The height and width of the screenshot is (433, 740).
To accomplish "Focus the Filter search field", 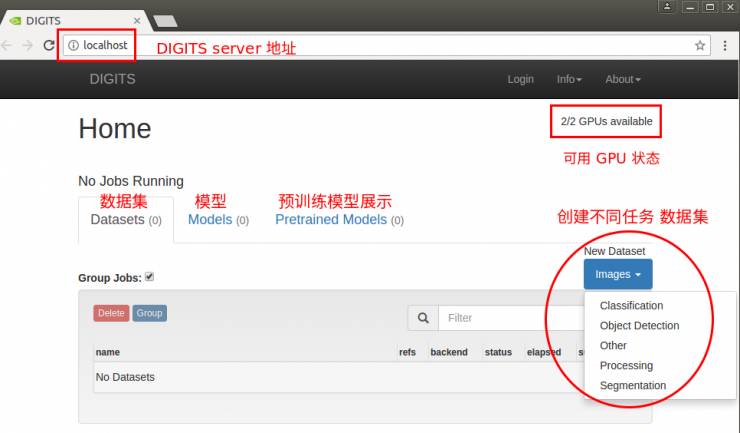I will (x=511, y=318).
